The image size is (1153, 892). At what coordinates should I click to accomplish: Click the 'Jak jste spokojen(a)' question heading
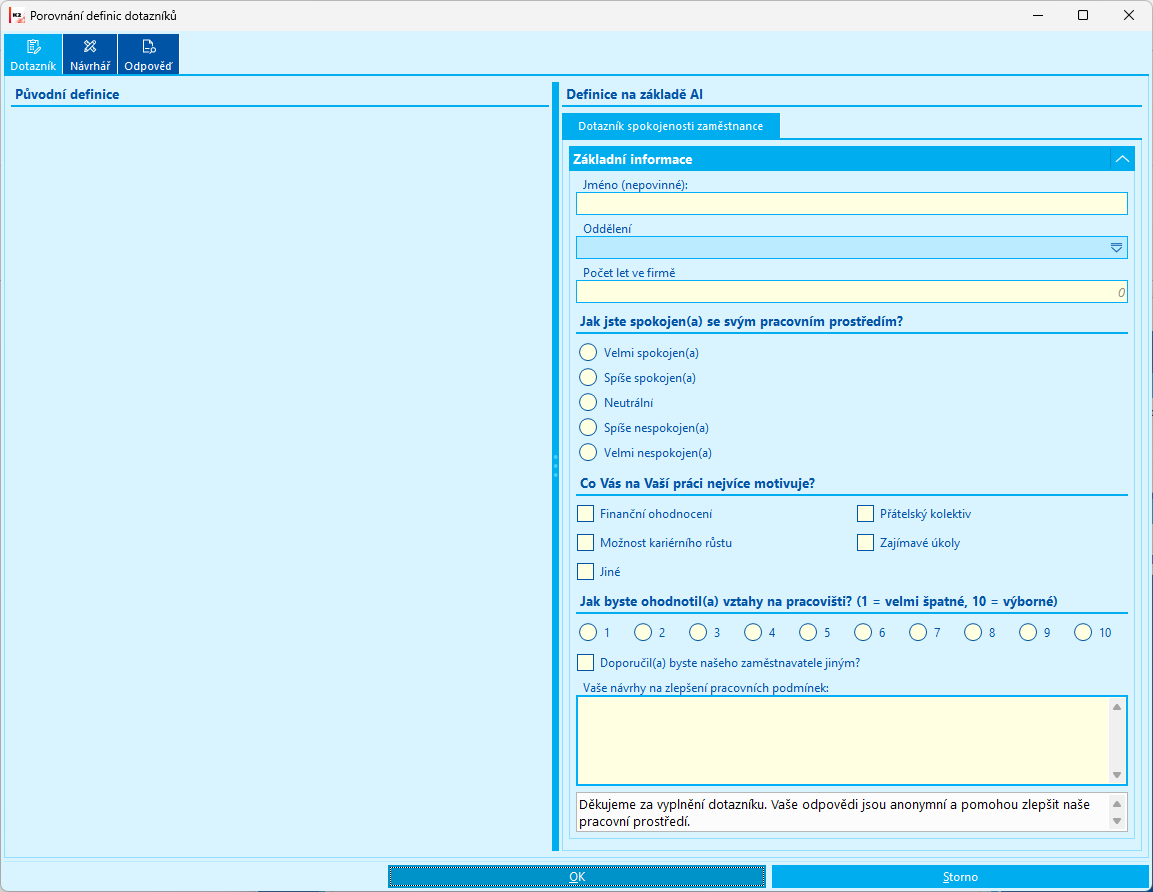[x=741, y=321]
